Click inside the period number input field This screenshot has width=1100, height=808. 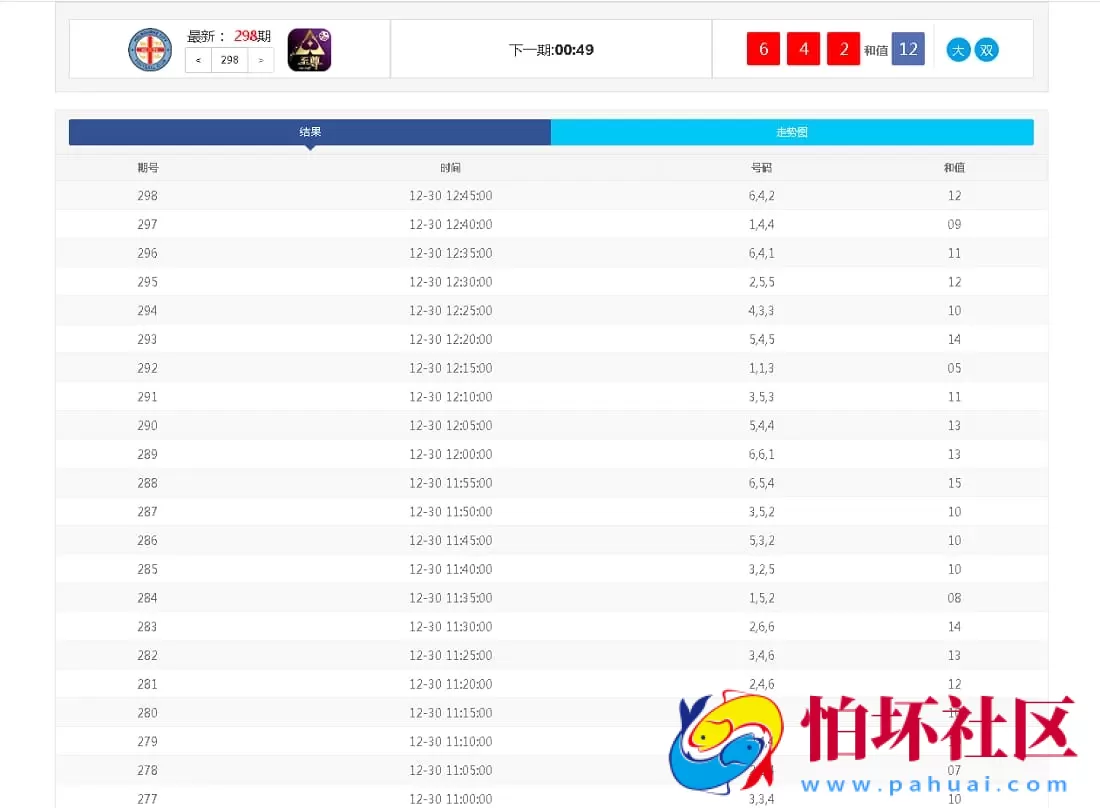coord(230,60)
